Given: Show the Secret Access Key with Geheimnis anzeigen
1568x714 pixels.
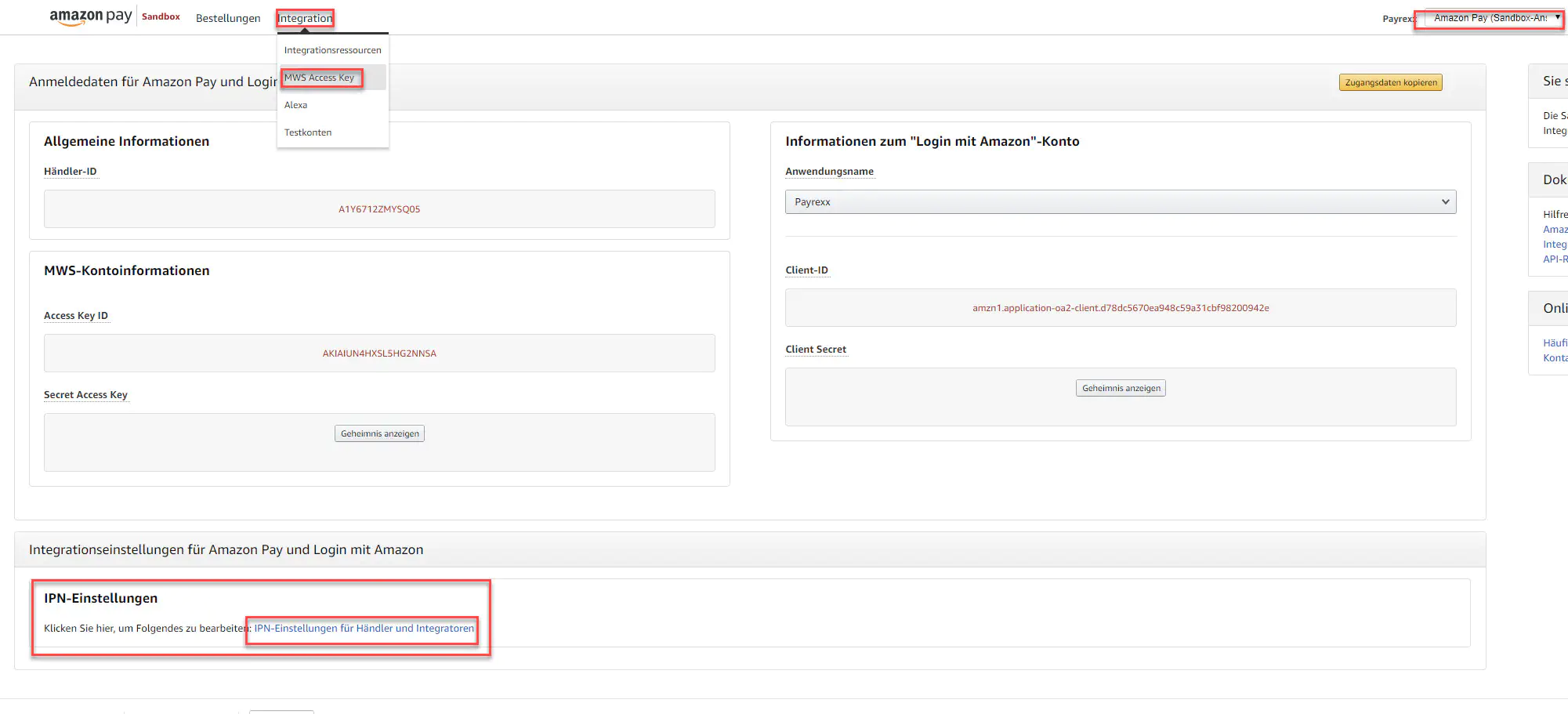Looking at the screenshot, I should tap(379, 433).
